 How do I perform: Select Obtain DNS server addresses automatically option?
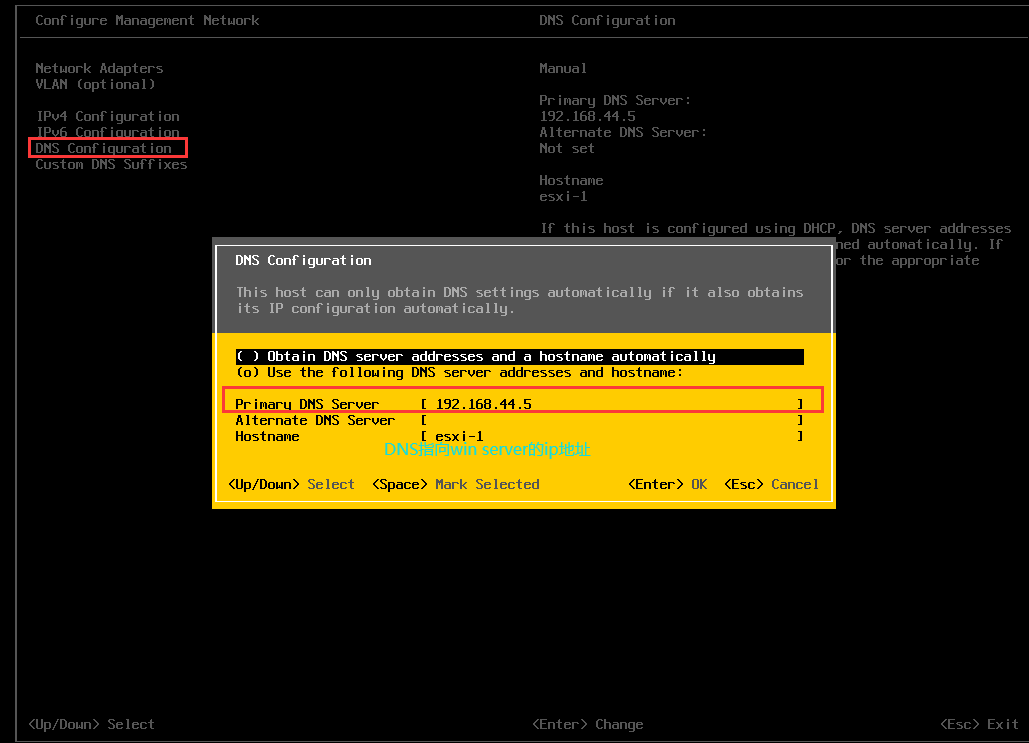pos(475,356)
